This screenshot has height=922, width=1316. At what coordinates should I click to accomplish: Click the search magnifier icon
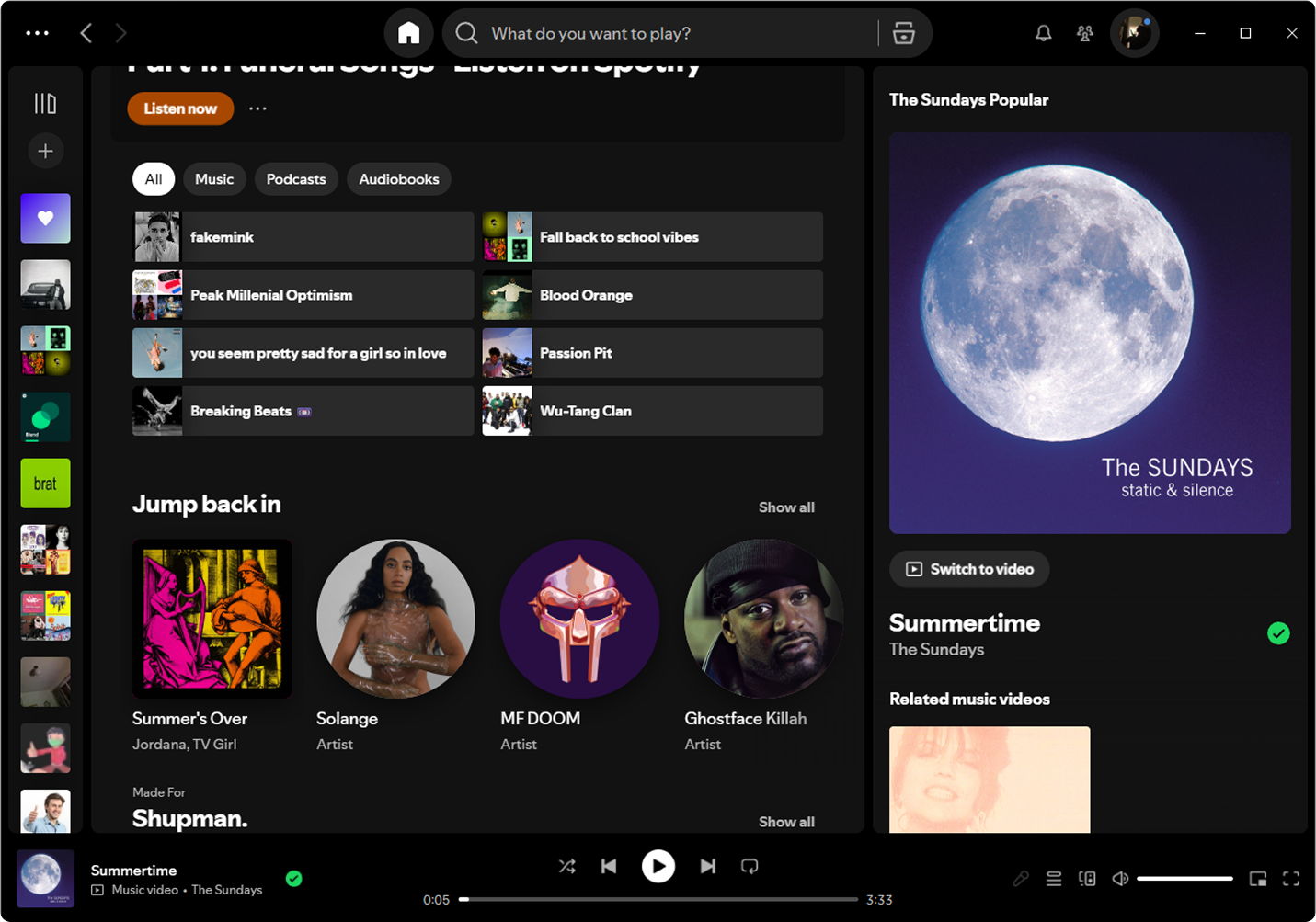(467, 33)
